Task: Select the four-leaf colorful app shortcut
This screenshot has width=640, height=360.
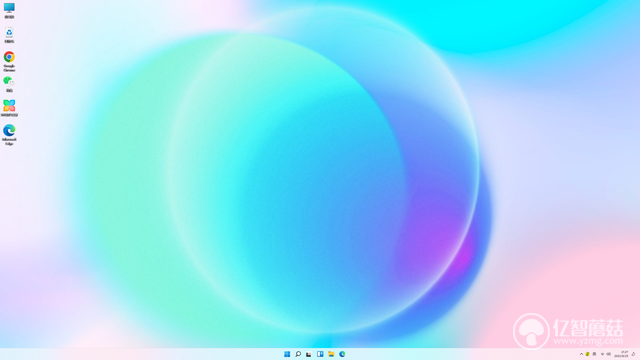Action: [9, 108]
